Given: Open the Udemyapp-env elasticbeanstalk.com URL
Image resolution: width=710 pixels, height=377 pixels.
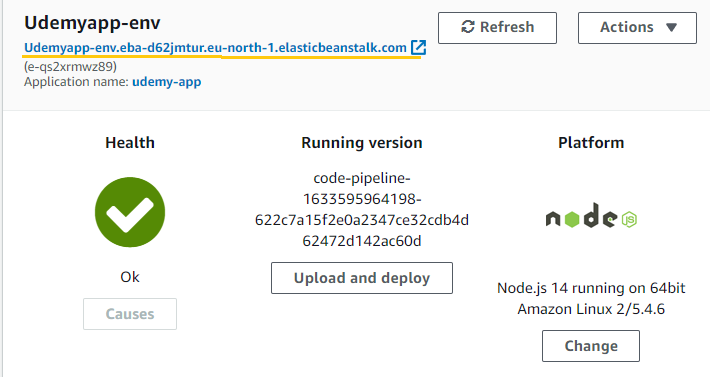Looking at the screenshot, I should (215, 48).
